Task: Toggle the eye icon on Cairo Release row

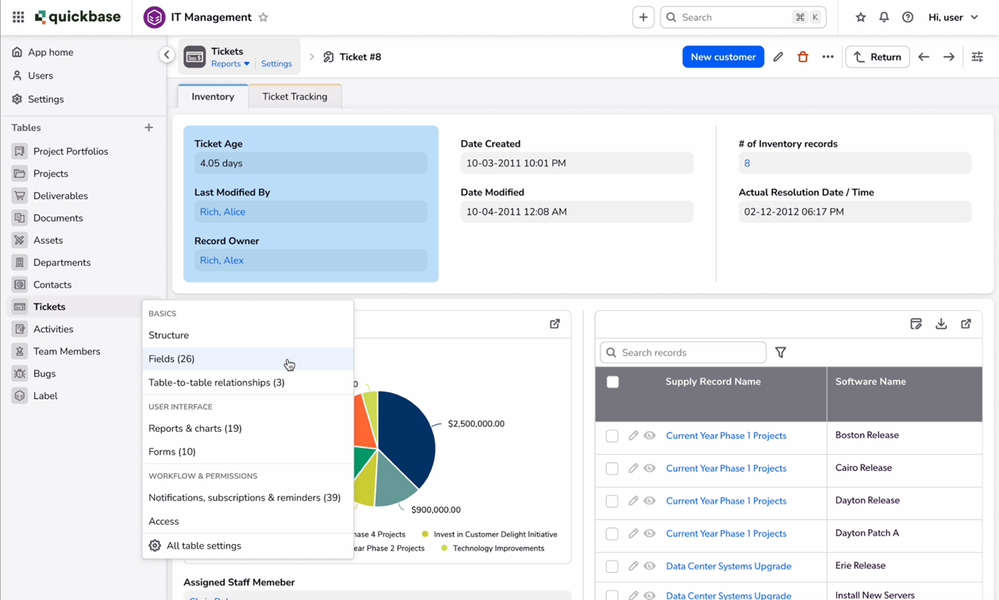Action: pos(649,468)
